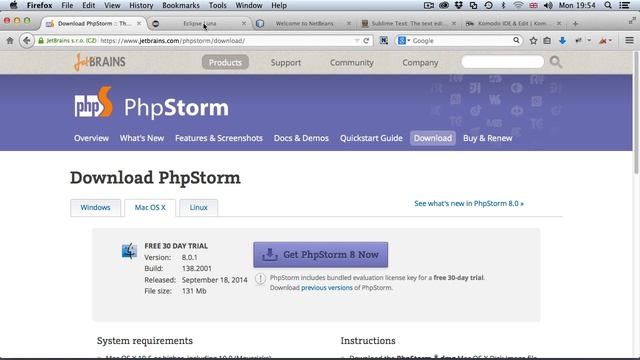Click the Google search input field

[x=461, y=40]
